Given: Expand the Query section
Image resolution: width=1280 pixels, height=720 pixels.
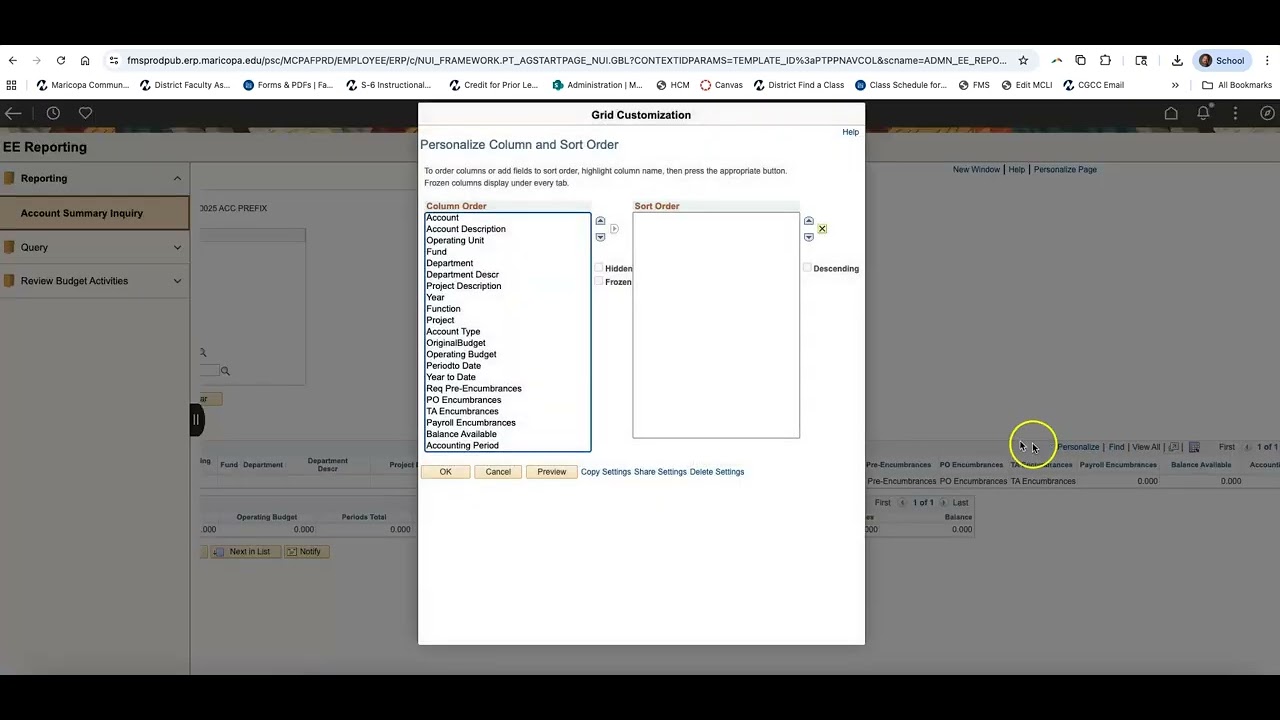Looking at the screenshot, I should 177,247.
